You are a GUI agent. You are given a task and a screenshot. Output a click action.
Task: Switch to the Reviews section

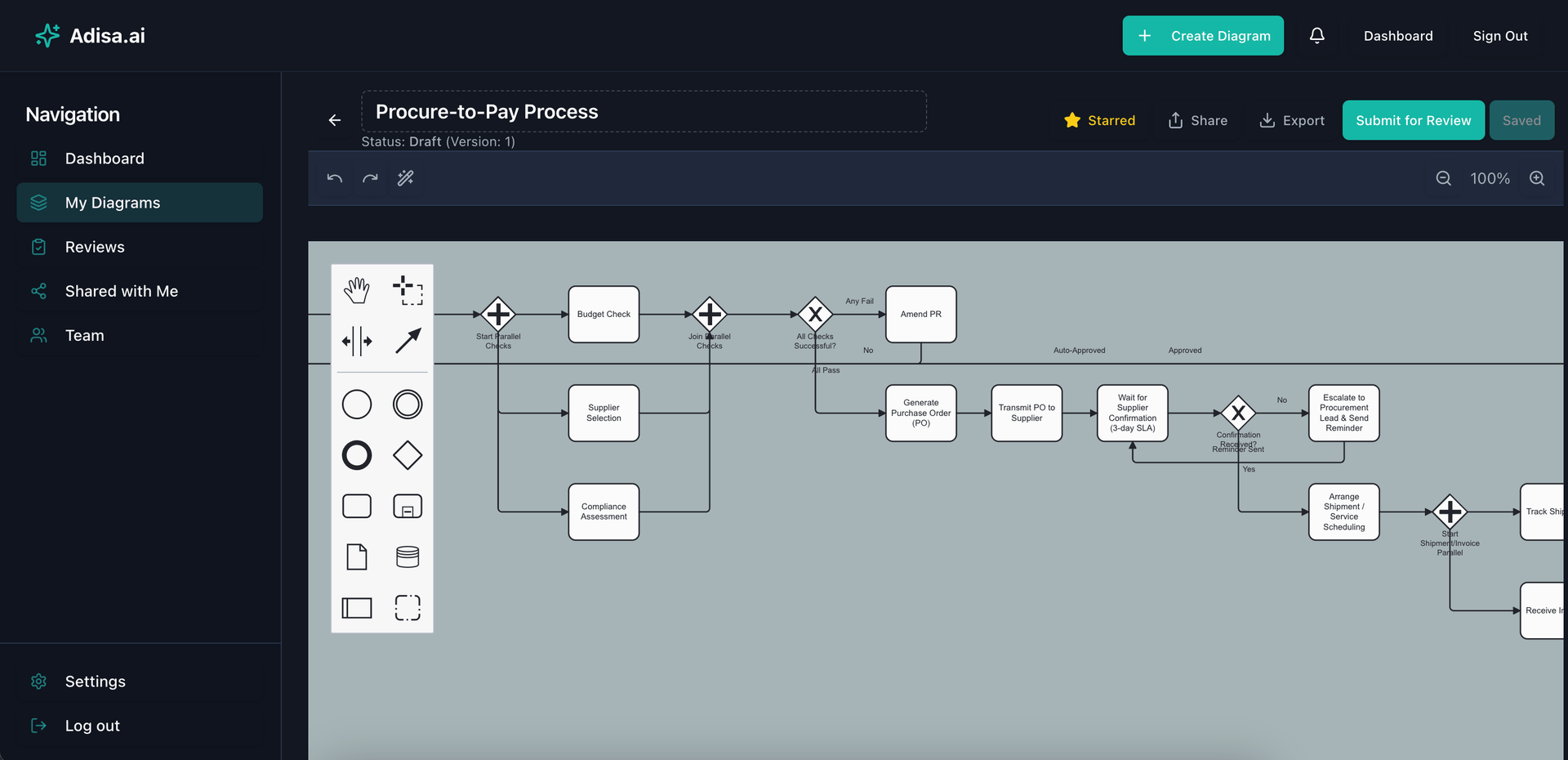tap(95, 246)
